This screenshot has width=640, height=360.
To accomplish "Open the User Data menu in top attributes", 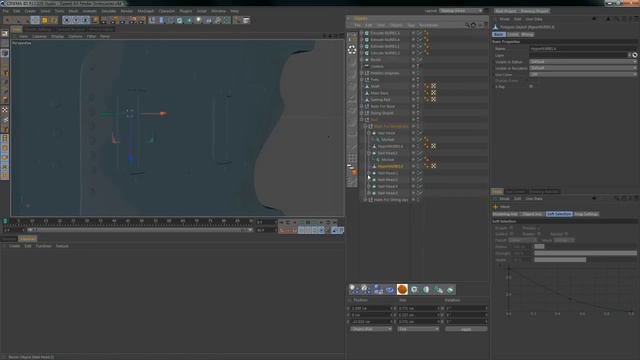I will (534, 19).
